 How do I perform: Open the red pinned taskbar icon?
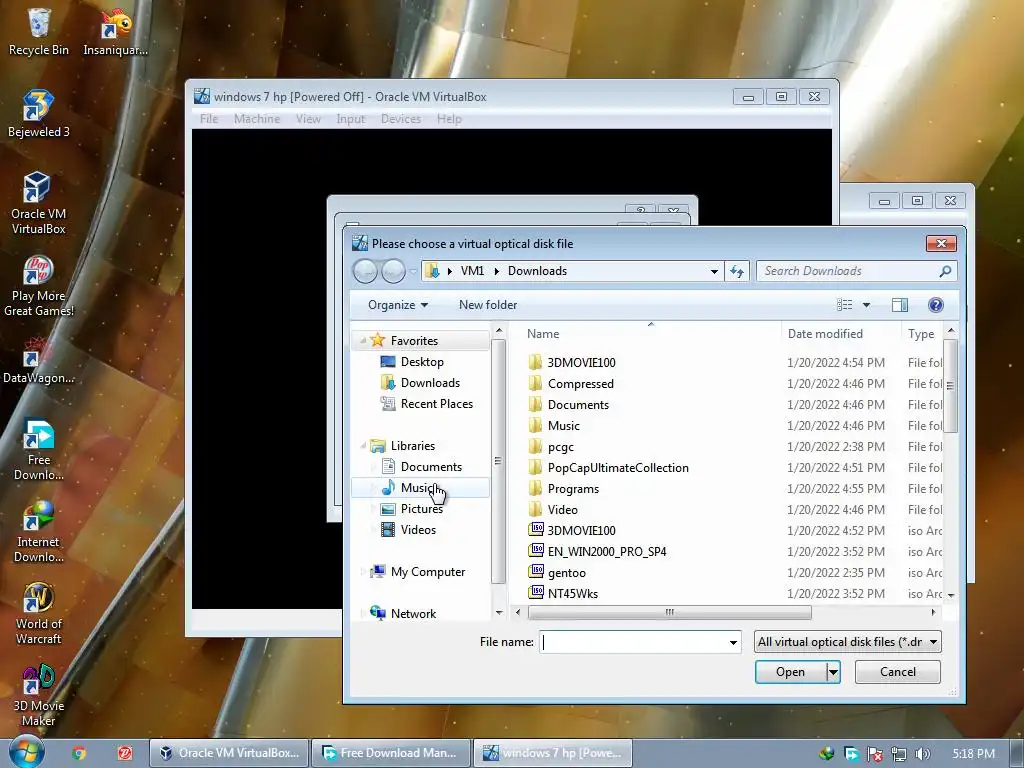click(124, 753)
